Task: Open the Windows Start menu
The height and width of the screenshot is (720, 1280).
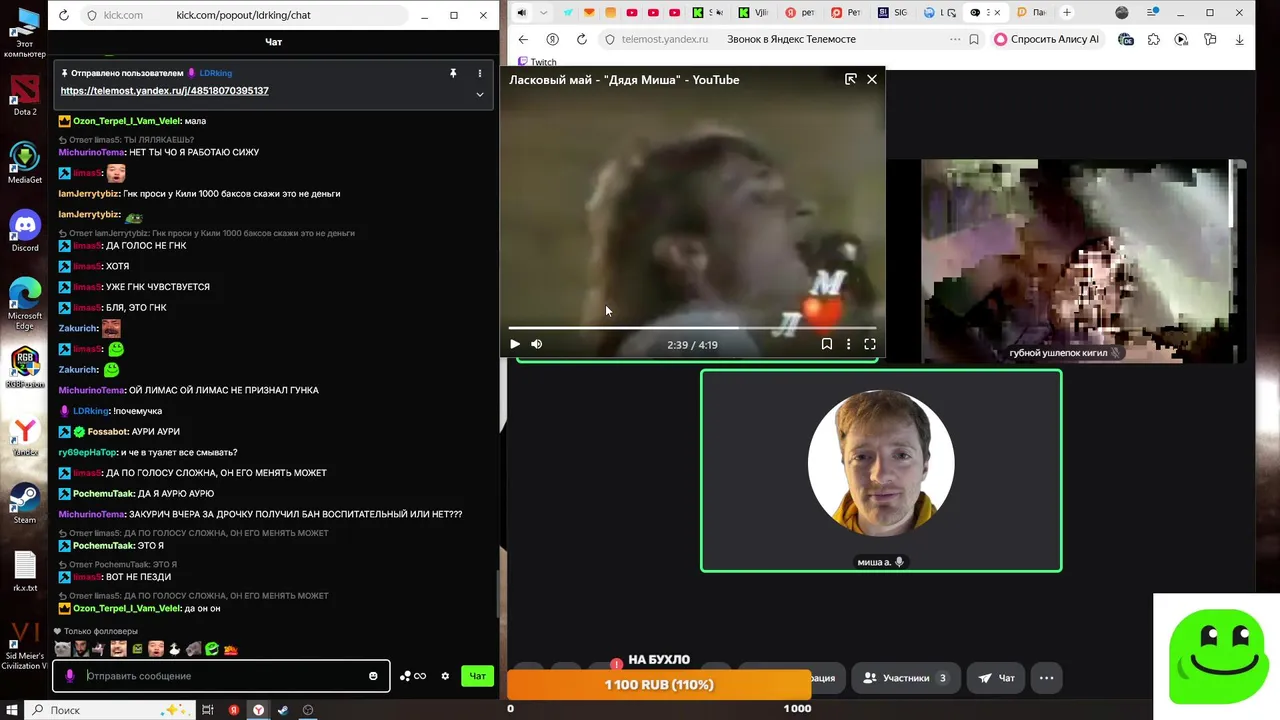Action: click(x=11, y=710)
